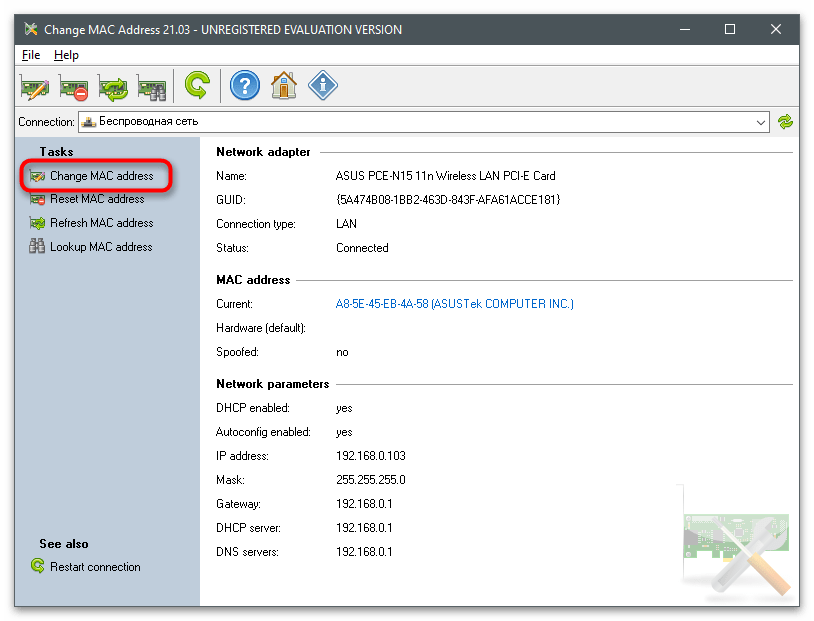Click the DHCP enabled value yes
This screenshot has width=814, height=621.
[x=344, y=408]
